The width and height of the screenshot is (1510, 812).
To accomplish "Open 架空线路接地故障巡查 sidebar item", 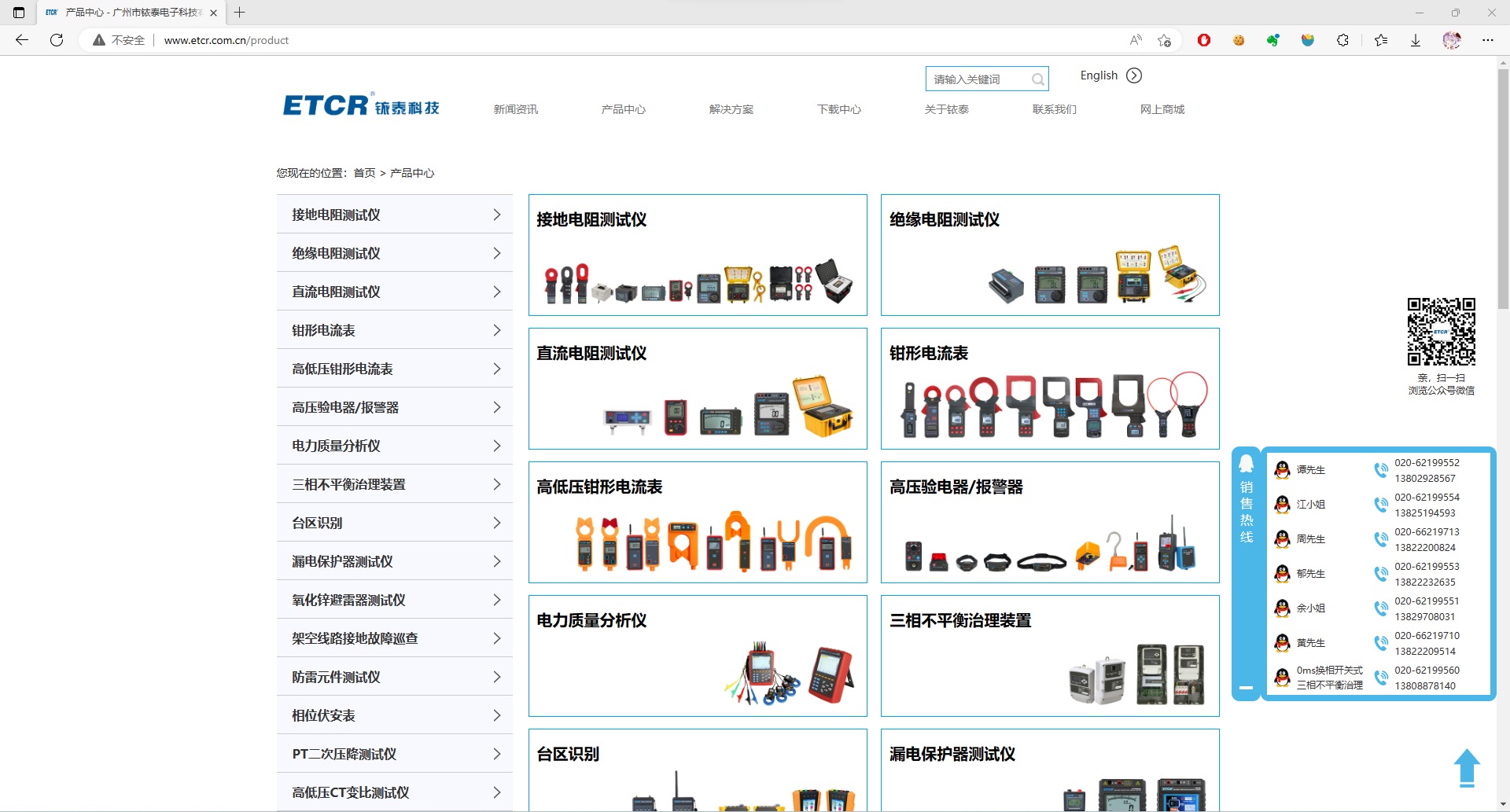I will [395, 638].
